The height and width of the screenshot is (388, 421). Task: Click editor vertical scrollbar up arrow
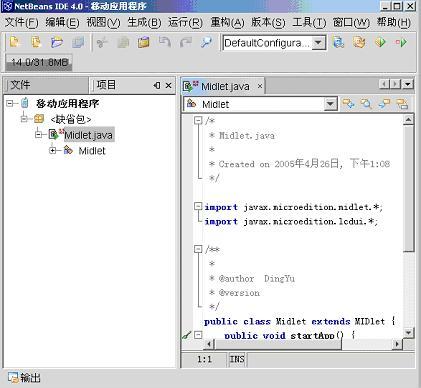(408, 120)
